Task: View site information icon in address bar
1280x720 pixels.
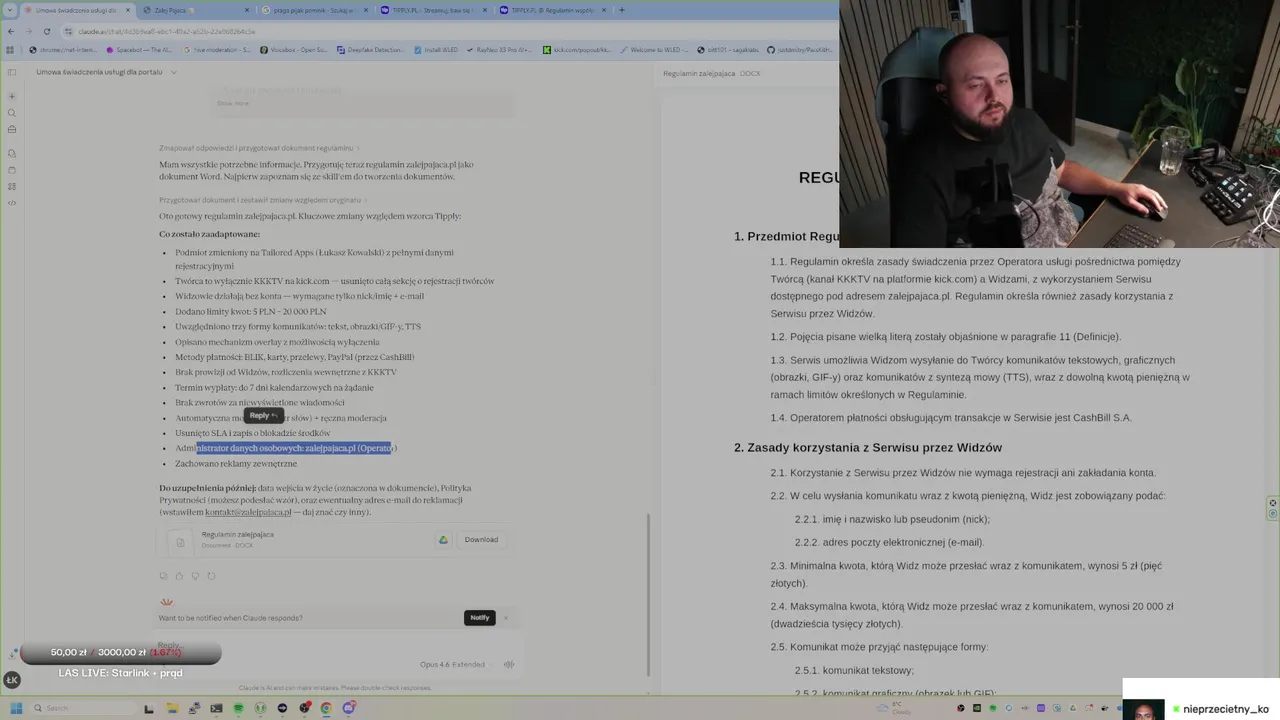Action: tap(68, 31)
